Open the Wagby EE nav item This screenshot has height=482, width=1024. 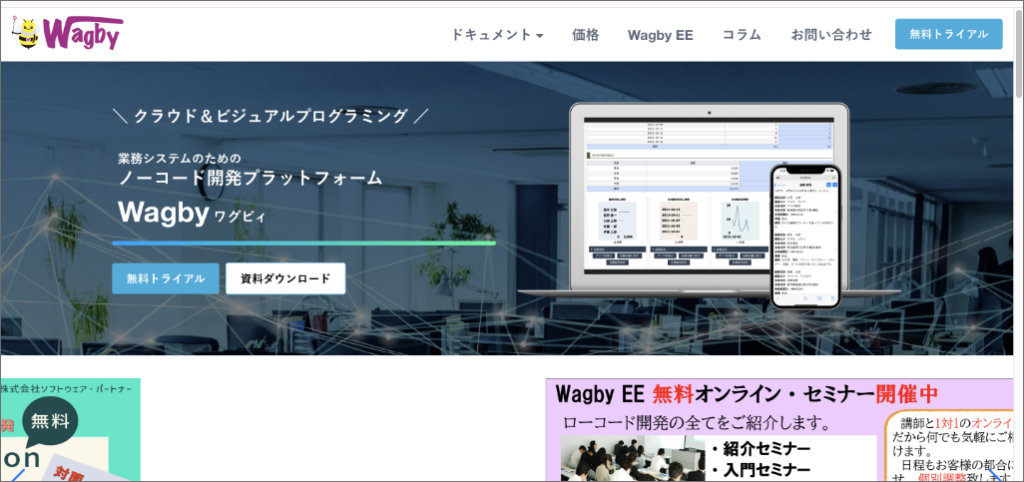pos(660,34)
